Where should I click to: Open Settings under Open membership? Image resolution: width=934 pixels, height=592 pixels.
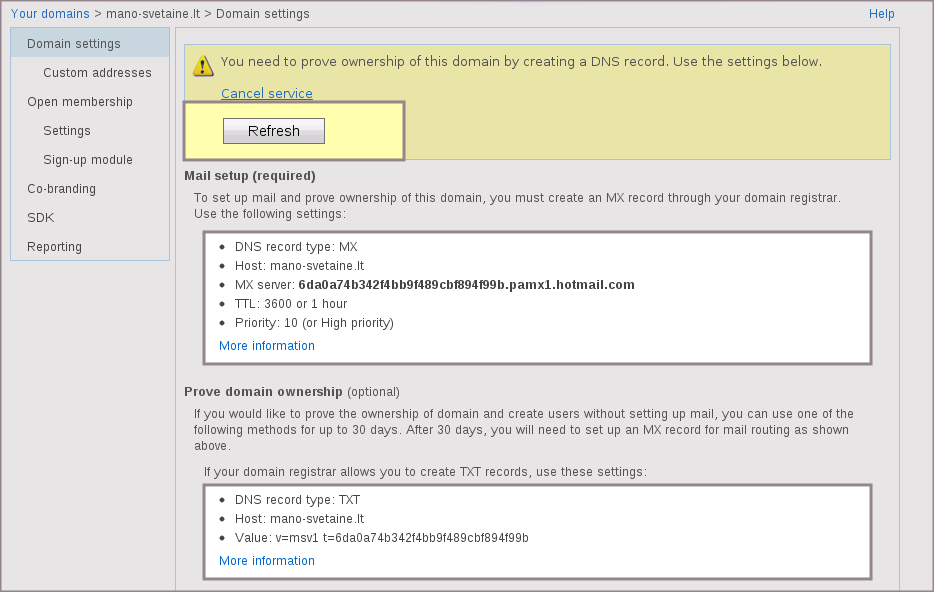click(x=67, y=131)
